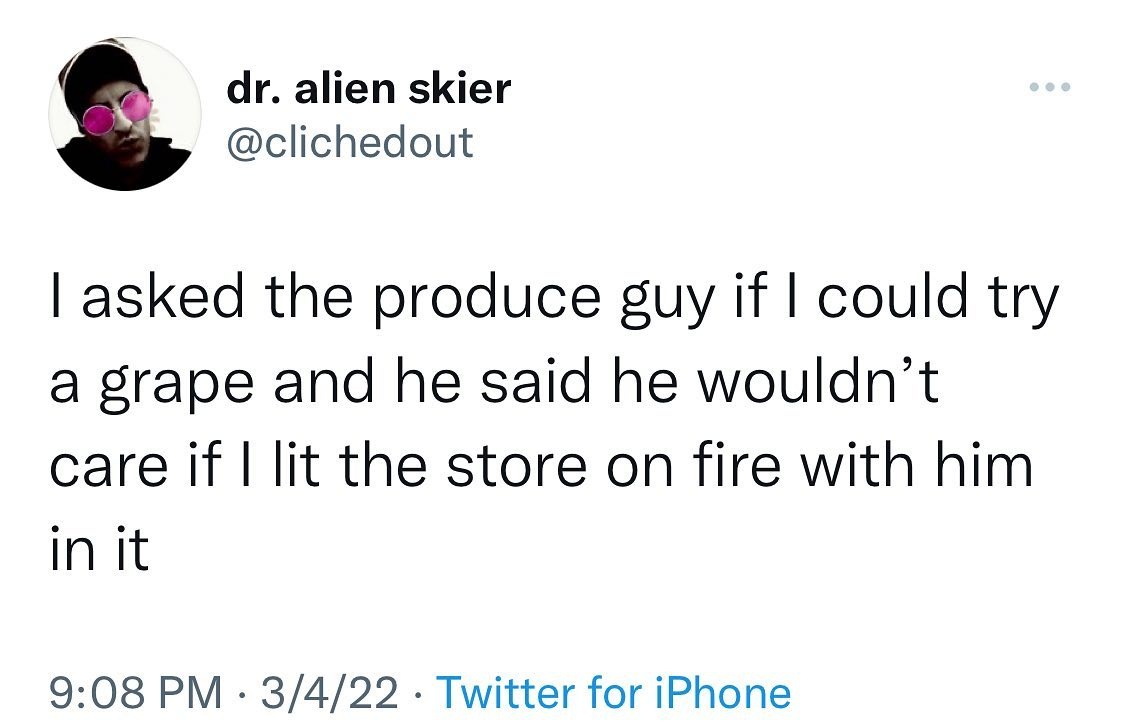Click the tweet's first line about produce guy

(x=554, y=297)
